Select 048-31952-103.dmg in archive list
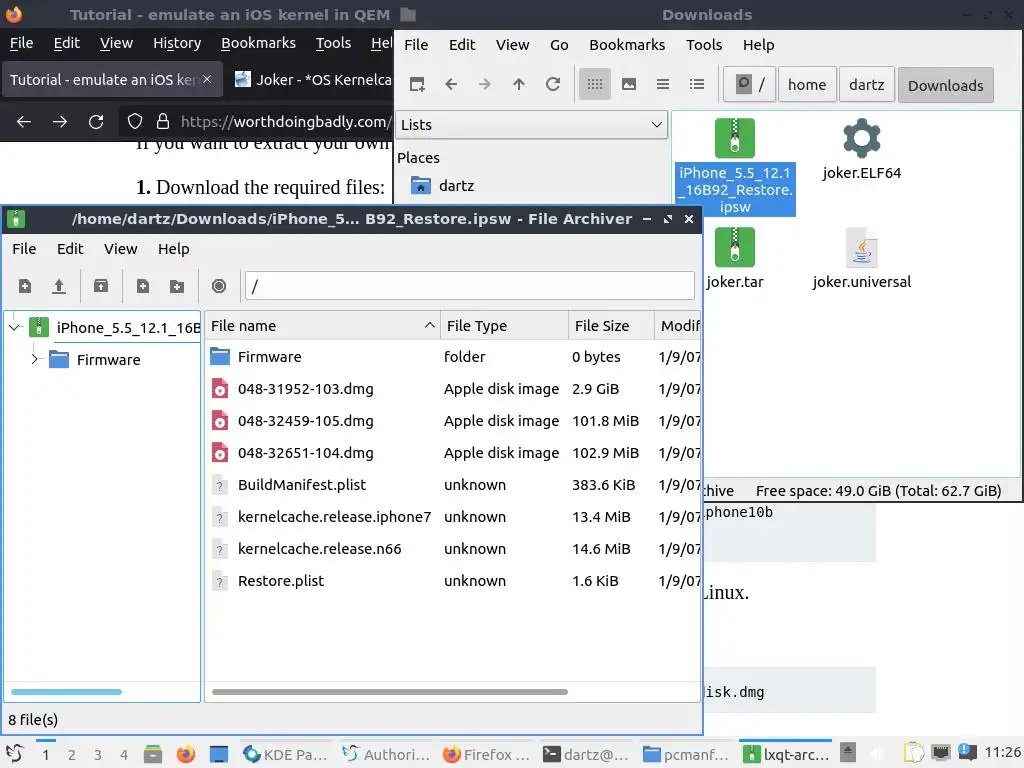The image size is (1024, 768). 453,389
